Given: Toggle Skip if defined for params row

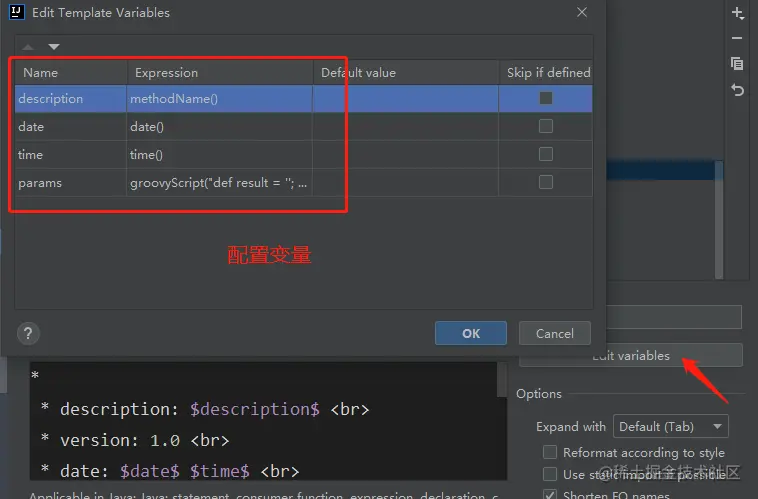Looking at the screenshot, I should tap(546, 182).
